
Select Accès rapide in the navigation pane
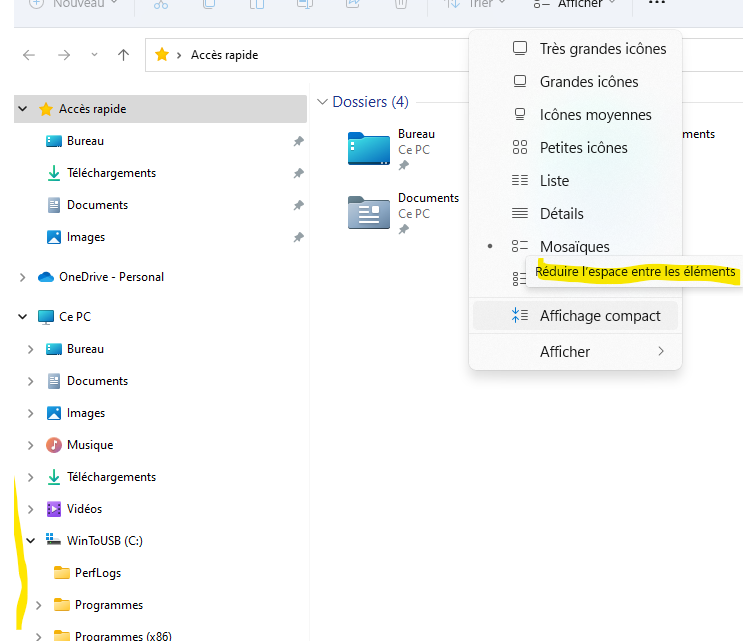[x=160, y=109]
